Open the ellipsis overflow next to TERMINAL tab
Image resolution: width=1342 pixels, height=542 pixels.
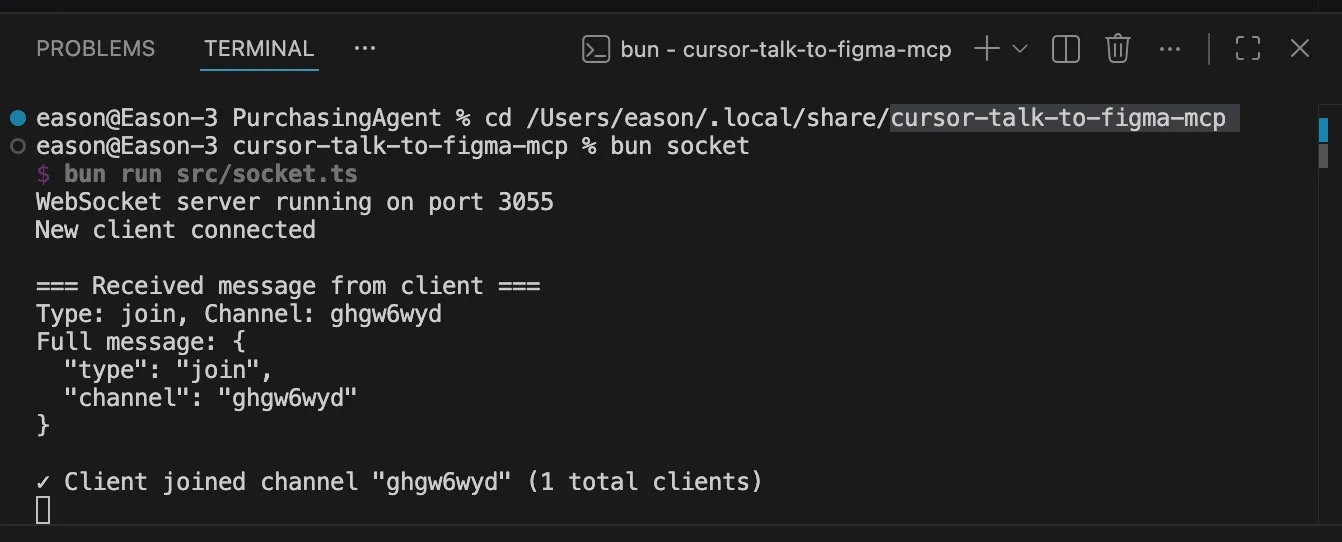[365, 48]
